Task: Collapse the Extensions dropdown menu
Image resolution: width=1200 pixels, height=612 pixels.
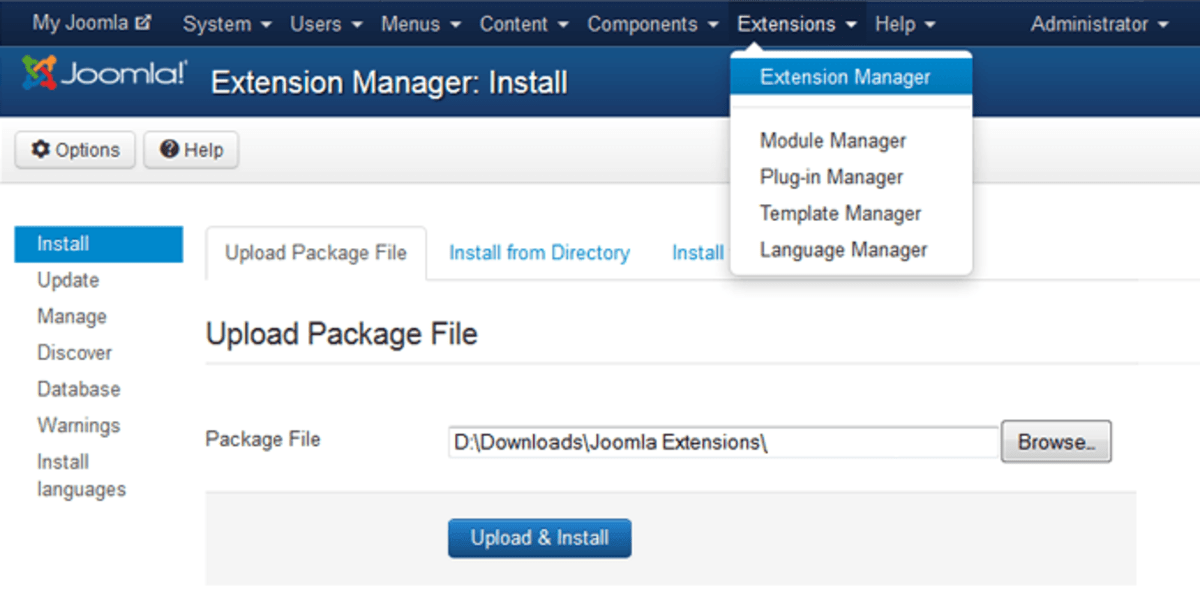Action: point(797,24)
